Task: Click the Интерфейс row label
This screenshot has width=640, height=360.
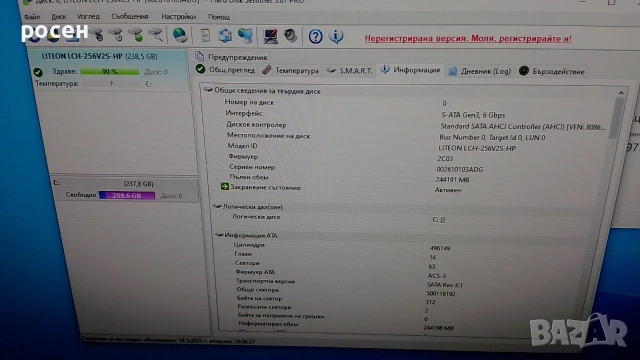Action: (244, 113)
